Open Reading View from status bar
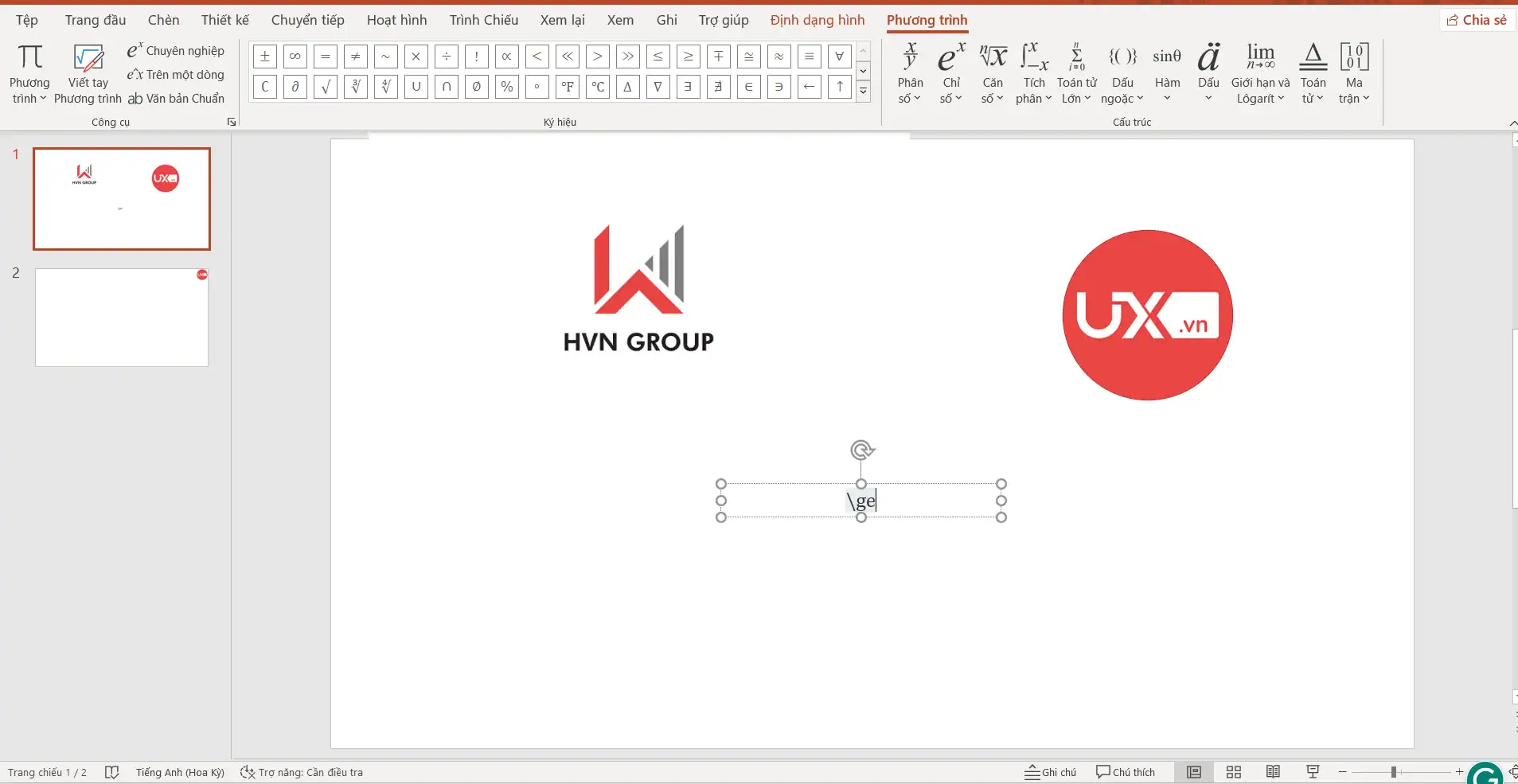The image size is (1518, 784). [x=1273, y=772]
